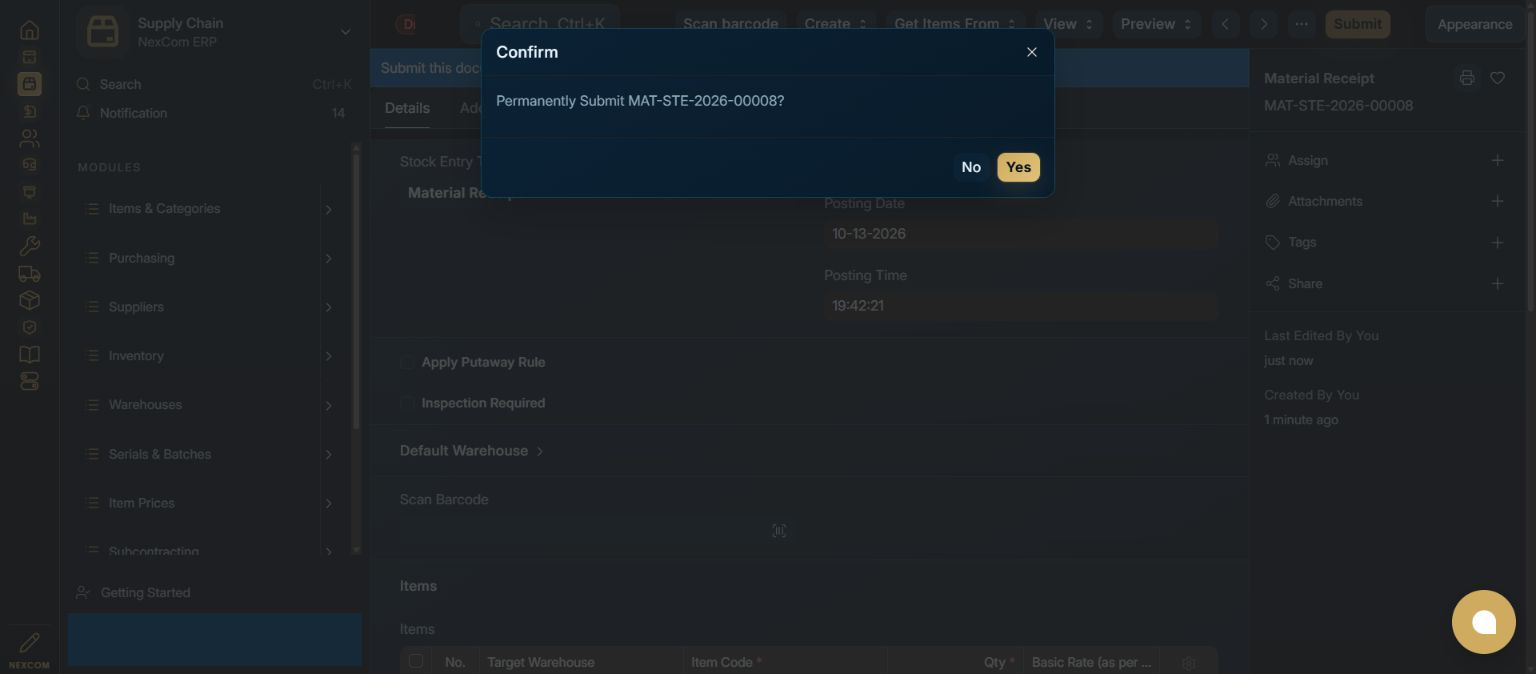This screenshot has height=674, width=1536.
Task: Toggle the Apply Putaway Rule checkbox
Action: point(407,363)
